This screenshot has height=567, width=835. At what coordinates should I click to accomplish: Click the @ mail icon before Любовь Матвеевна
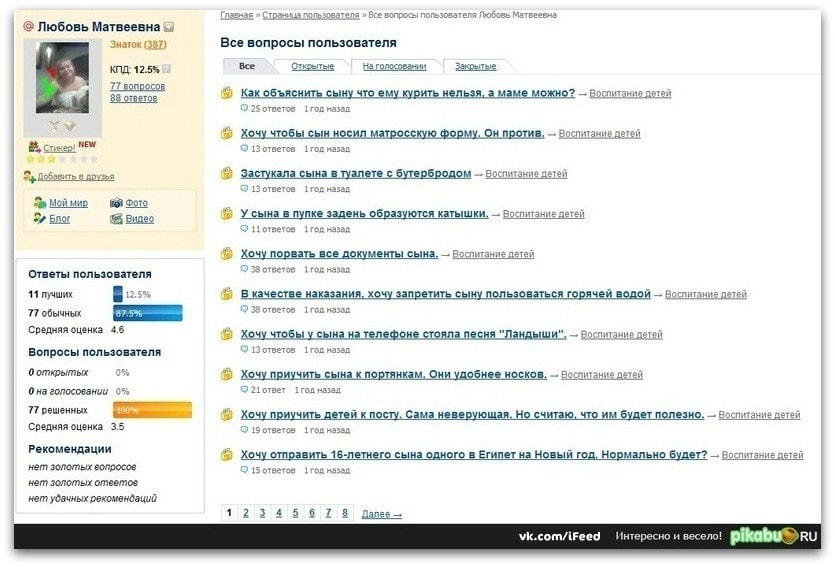pyautogui.click(x=29, y=26)
